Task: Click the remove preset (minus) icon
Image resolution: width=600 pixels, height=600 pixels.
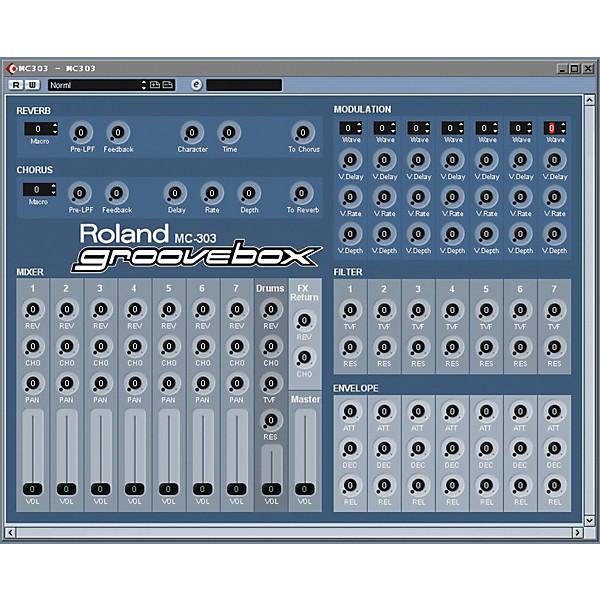Action: (x=168, y=85)
